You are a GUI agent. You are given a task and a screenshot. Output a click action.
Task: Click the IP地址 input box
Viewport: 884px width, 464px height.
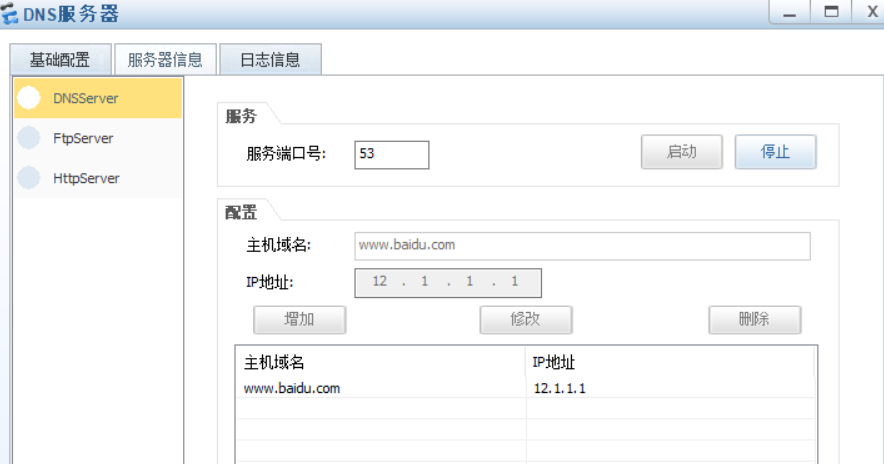(x=448, y=282)
